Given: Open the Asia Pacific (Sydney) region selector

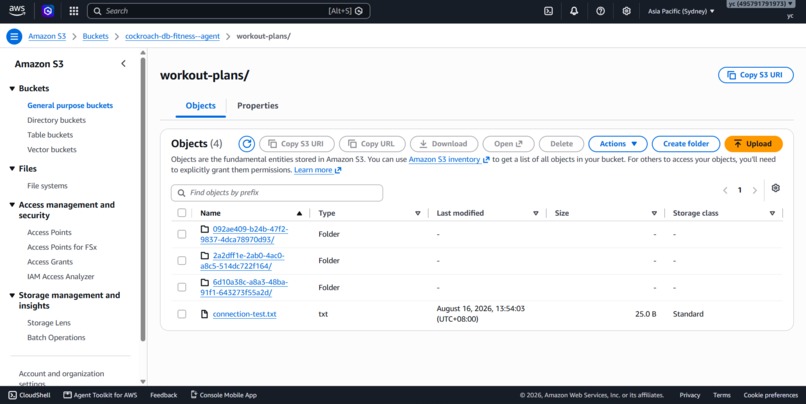Looking at the screenshot, I should [681, 11].
